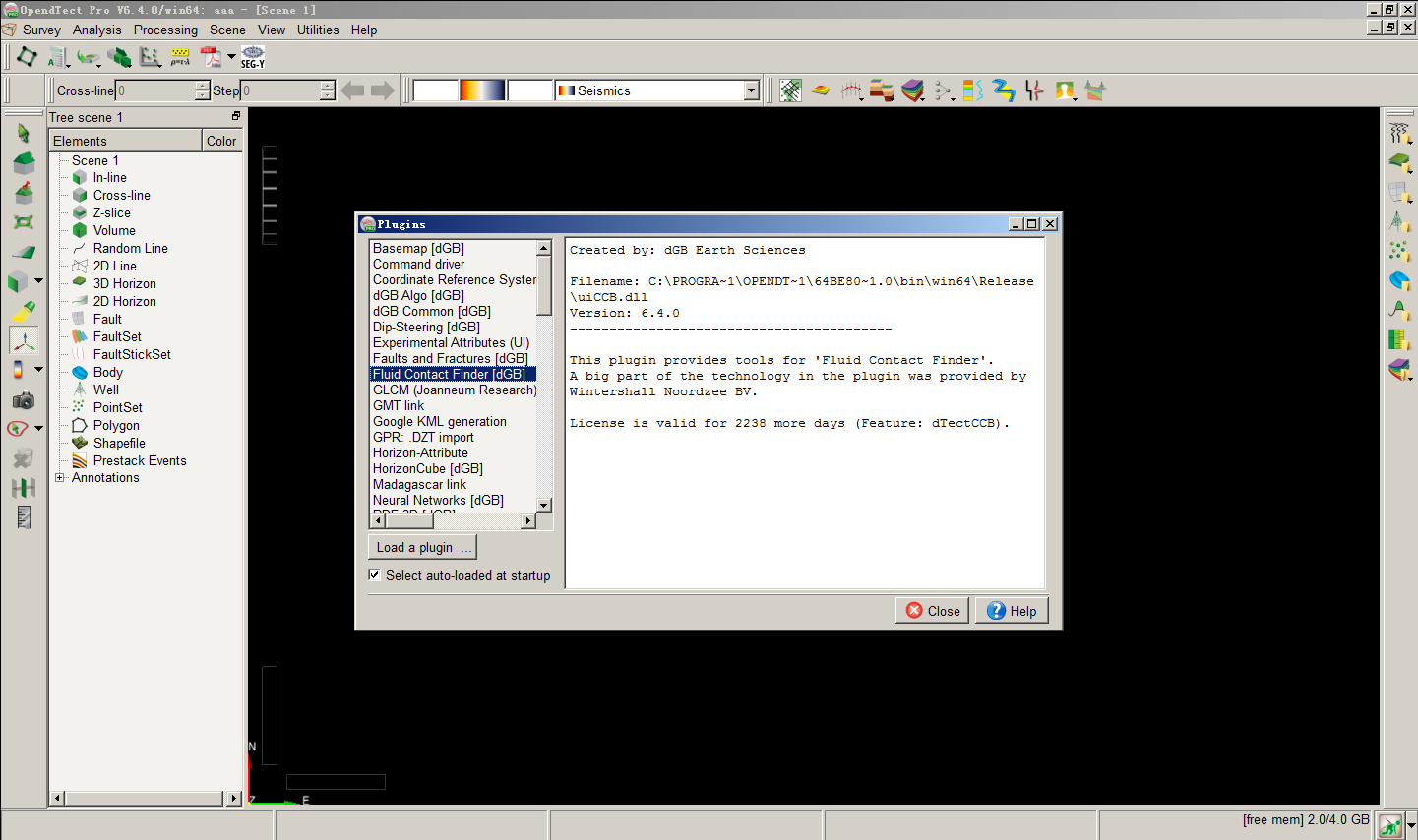This screenshot has width=1418, height=840.
Task: Open the attribute set editor calculator icon
Action: (x=57, y=57)
